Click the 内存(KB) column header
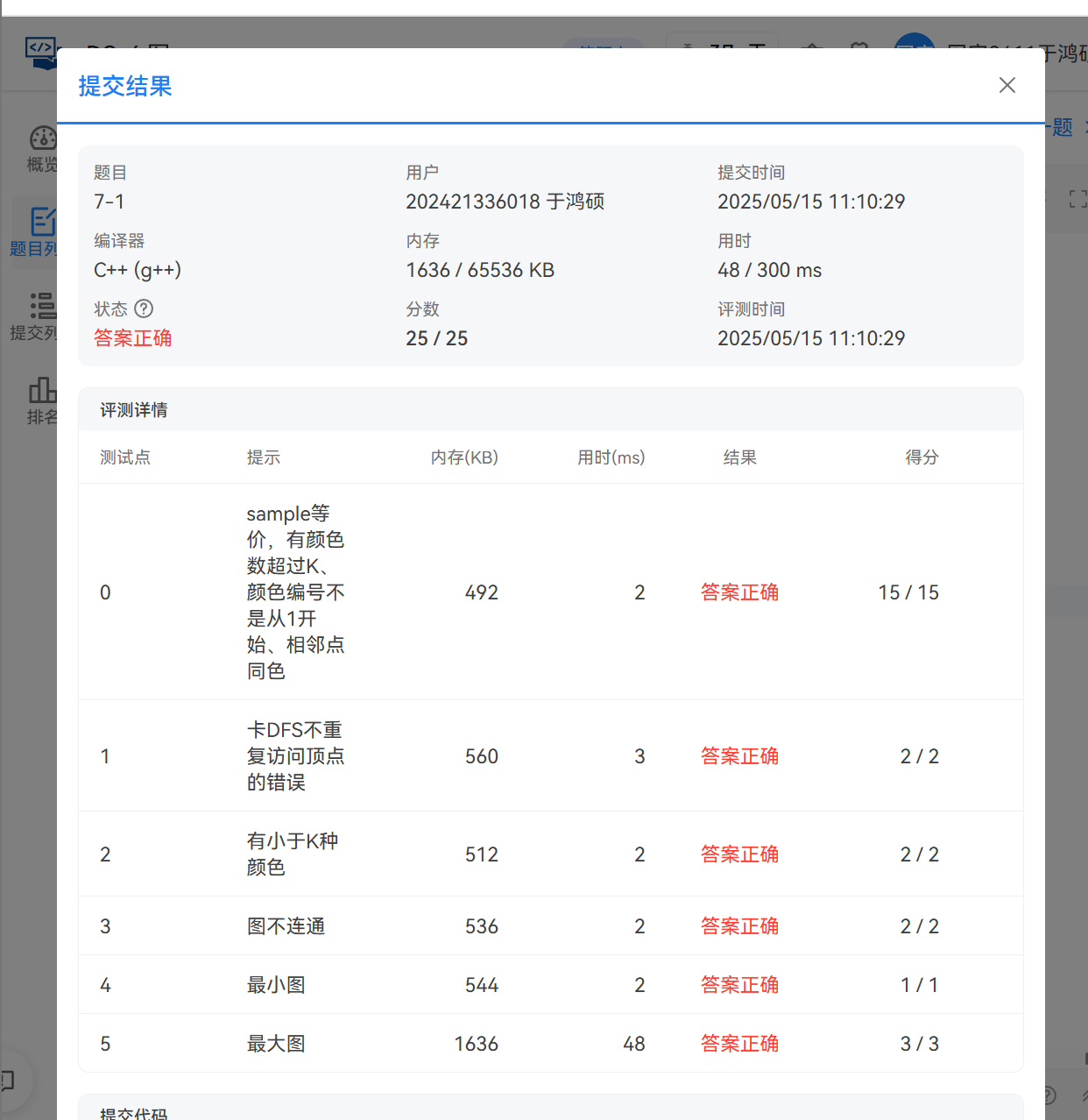 [464, 457]
